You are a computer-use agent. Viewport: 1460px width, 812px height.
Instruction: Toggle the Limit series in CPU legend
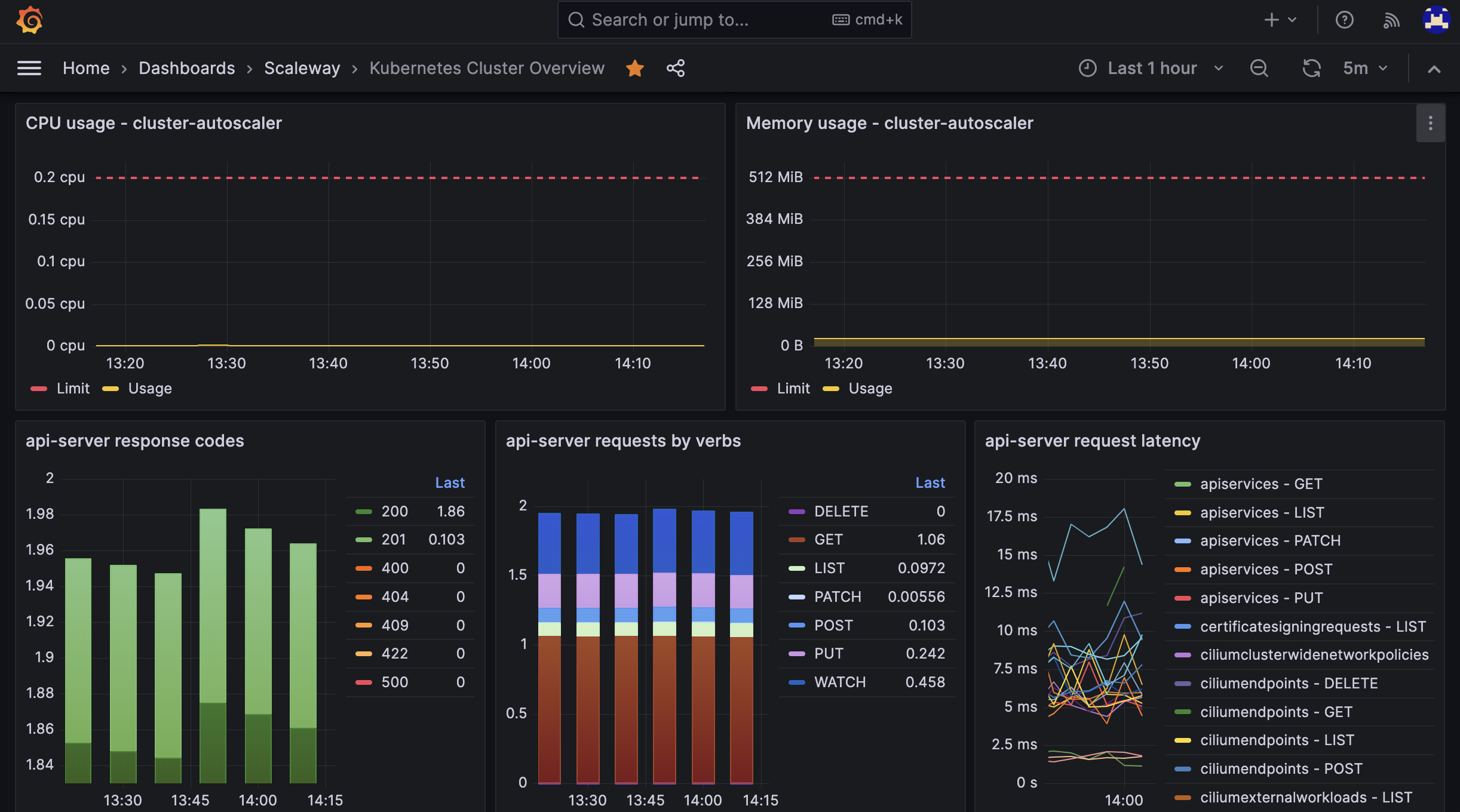coord(72,389)
